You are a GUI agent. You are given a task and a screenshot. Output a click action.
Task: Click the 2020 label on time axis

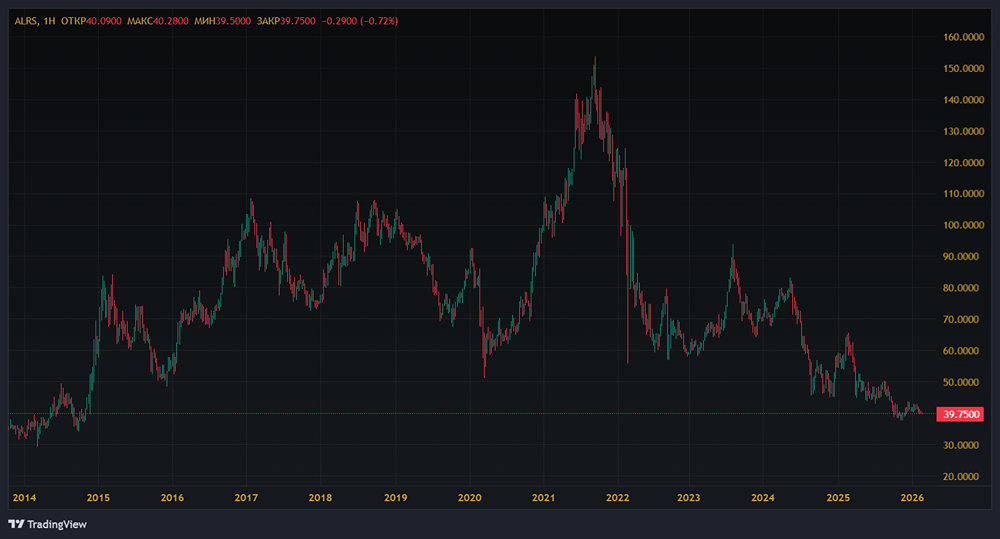469,498
